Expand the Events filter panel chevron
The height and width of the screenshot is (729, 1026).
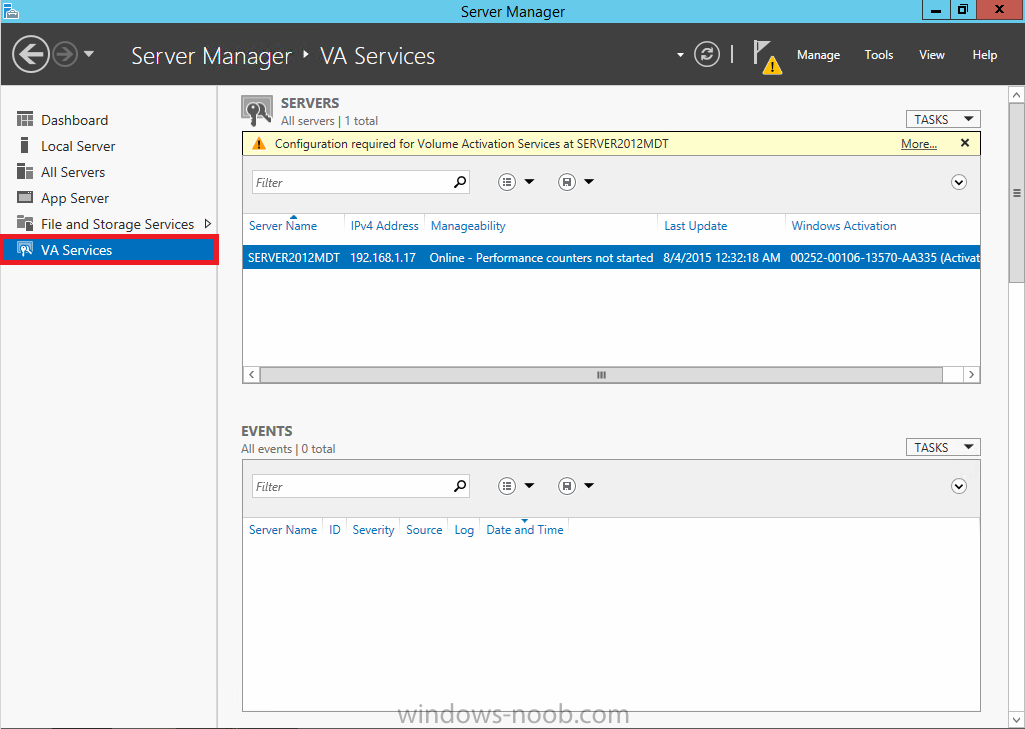coord(959,486)
